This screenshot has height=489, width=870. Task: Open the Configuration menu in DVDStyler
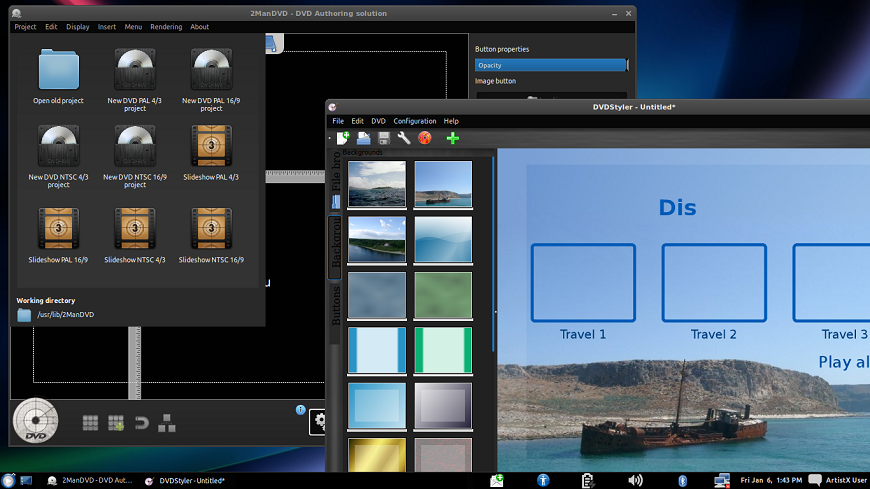[x=414, y=121]
